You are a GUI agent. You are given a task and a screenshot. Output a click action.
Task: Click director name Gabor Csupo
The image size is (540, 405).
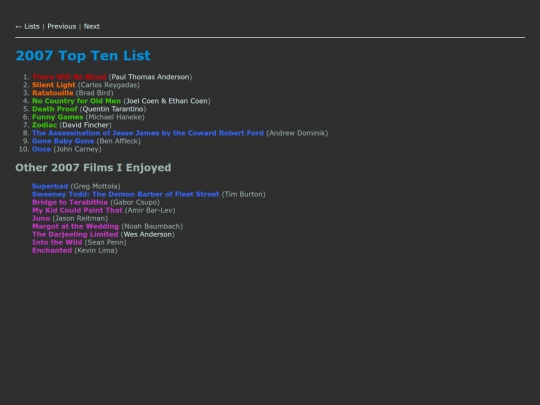pos(135,202)
